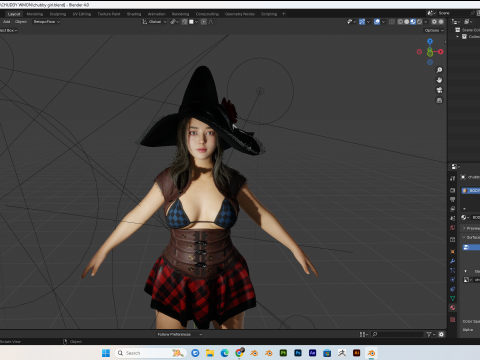Toggle X-ray mode
Screen dimensions: 480x360
click(392, 22)
